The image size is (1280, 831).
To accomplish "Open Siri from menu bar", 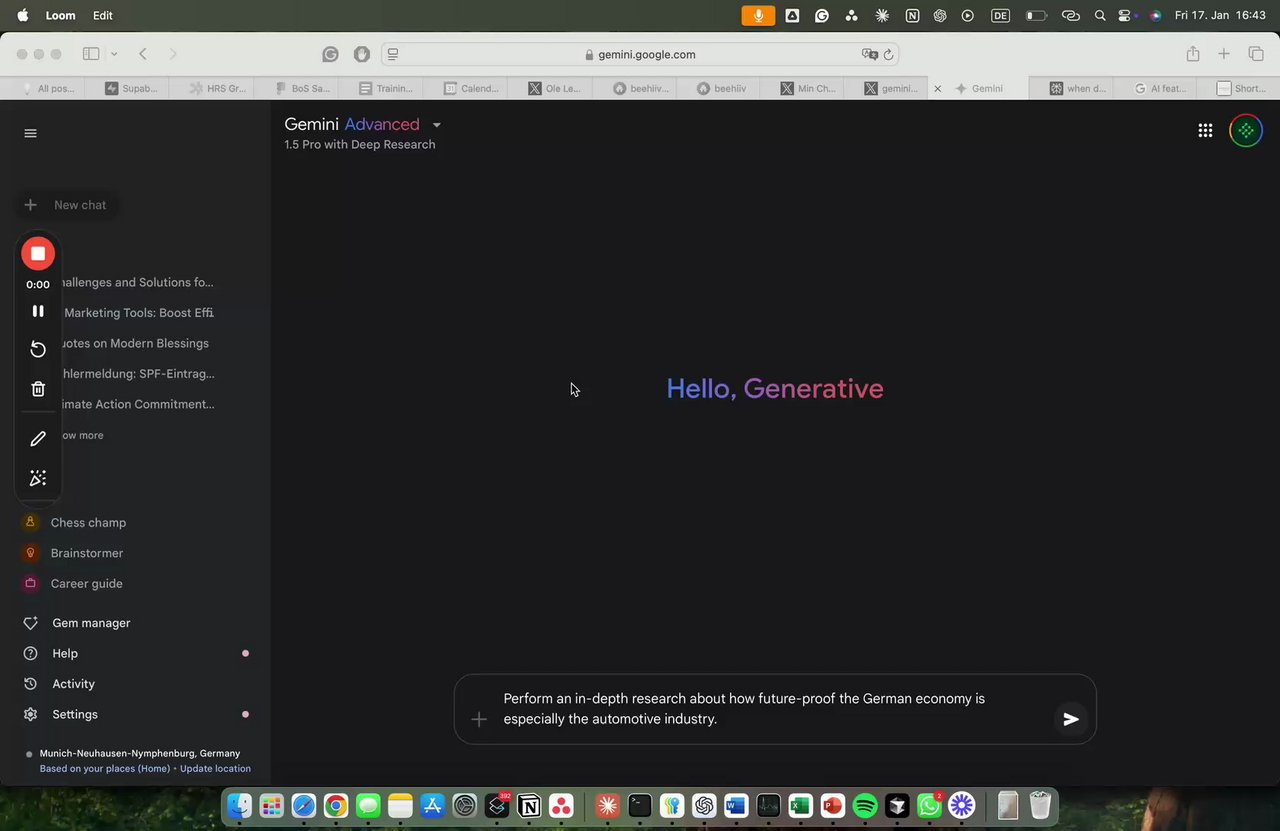I will coord(1155,15).
